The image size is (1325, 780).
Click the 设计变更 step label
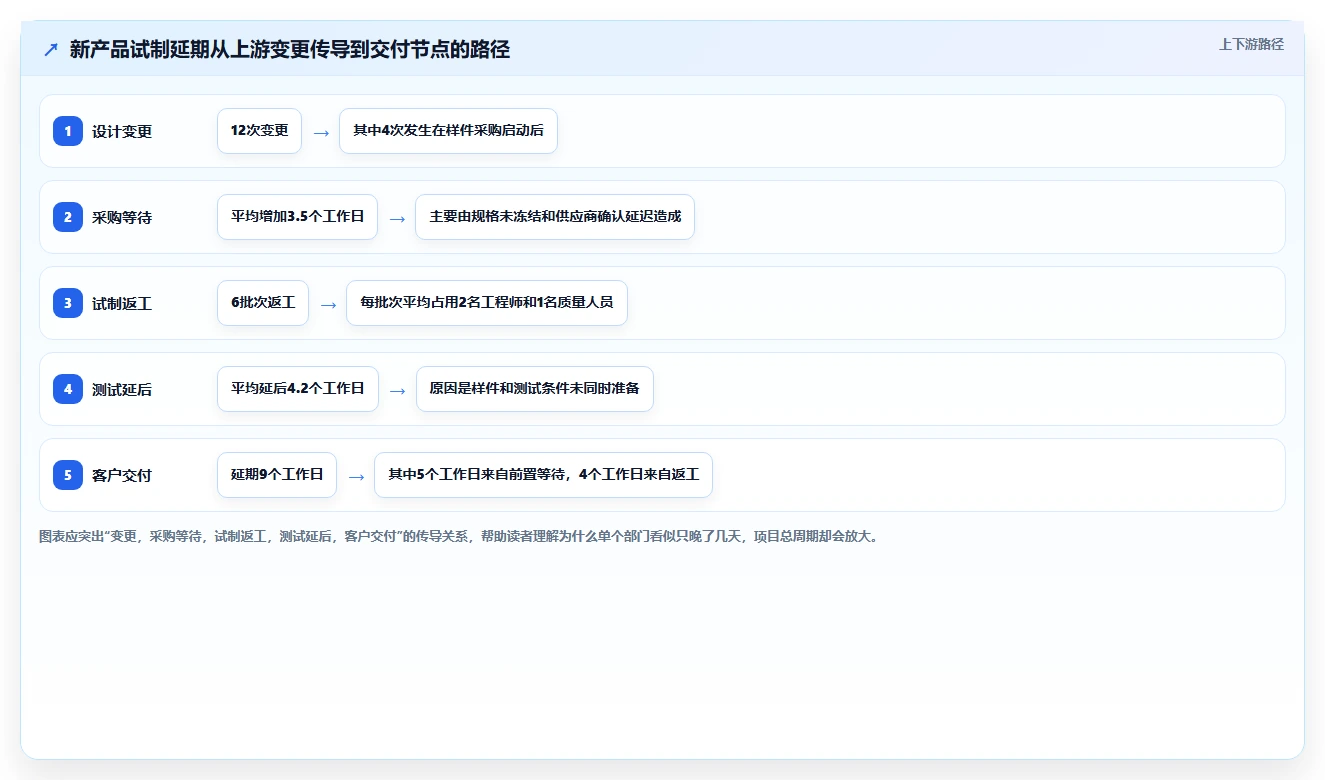click(122, 131)
